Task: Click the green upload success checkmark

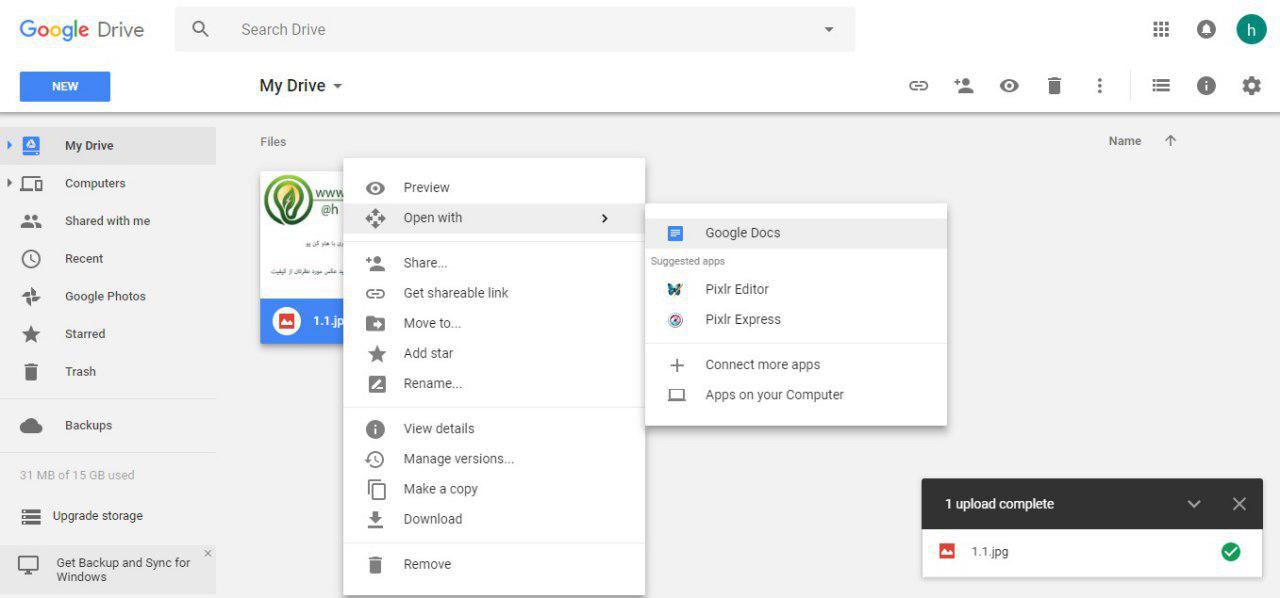Action: (1231, 551)
